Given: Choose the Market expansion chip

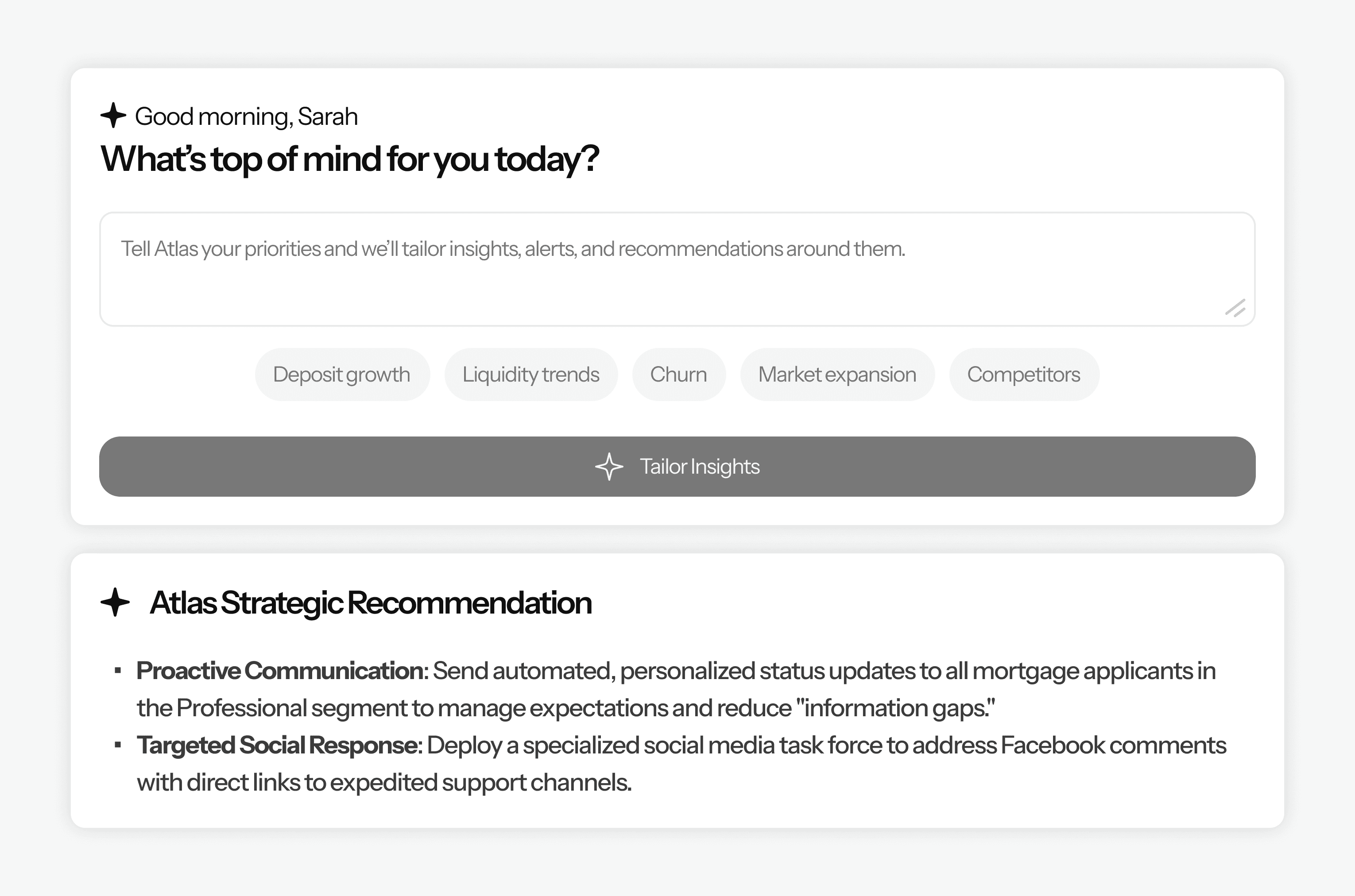Looking at the screenshot, I should [836, 374].
